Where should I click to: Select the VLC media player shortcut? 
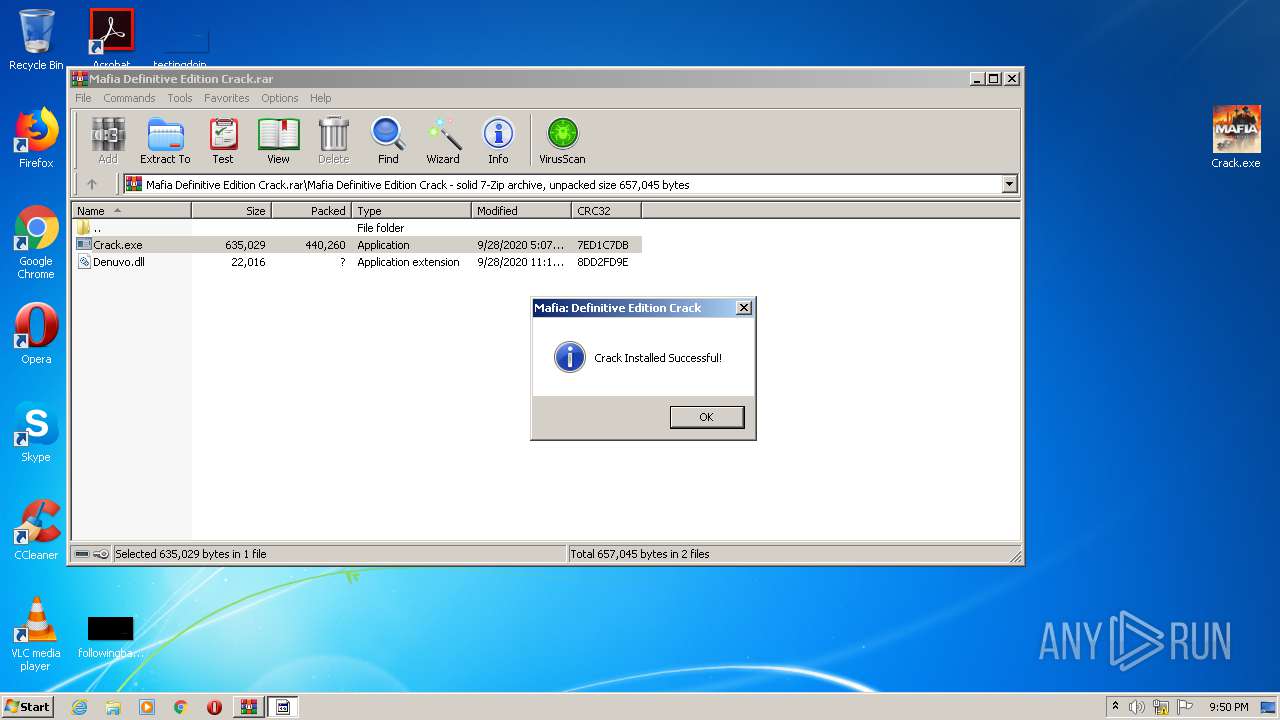36,635
